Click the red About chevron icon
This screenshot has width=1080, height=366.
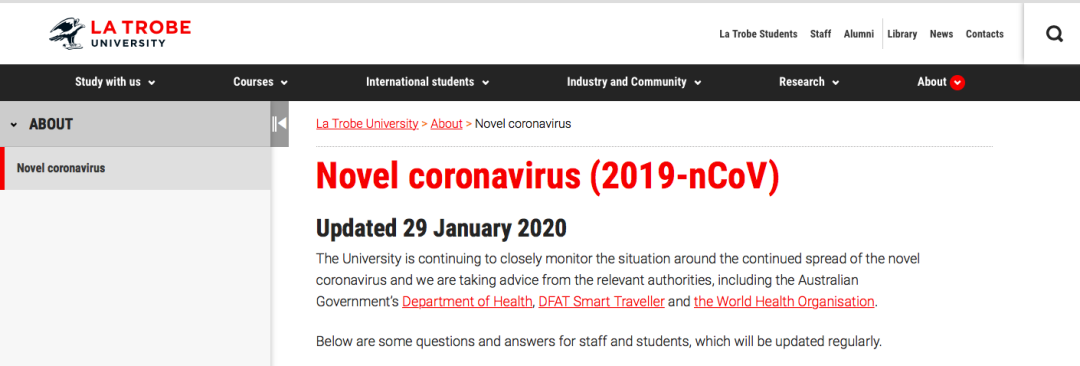[x=957, y=83]
